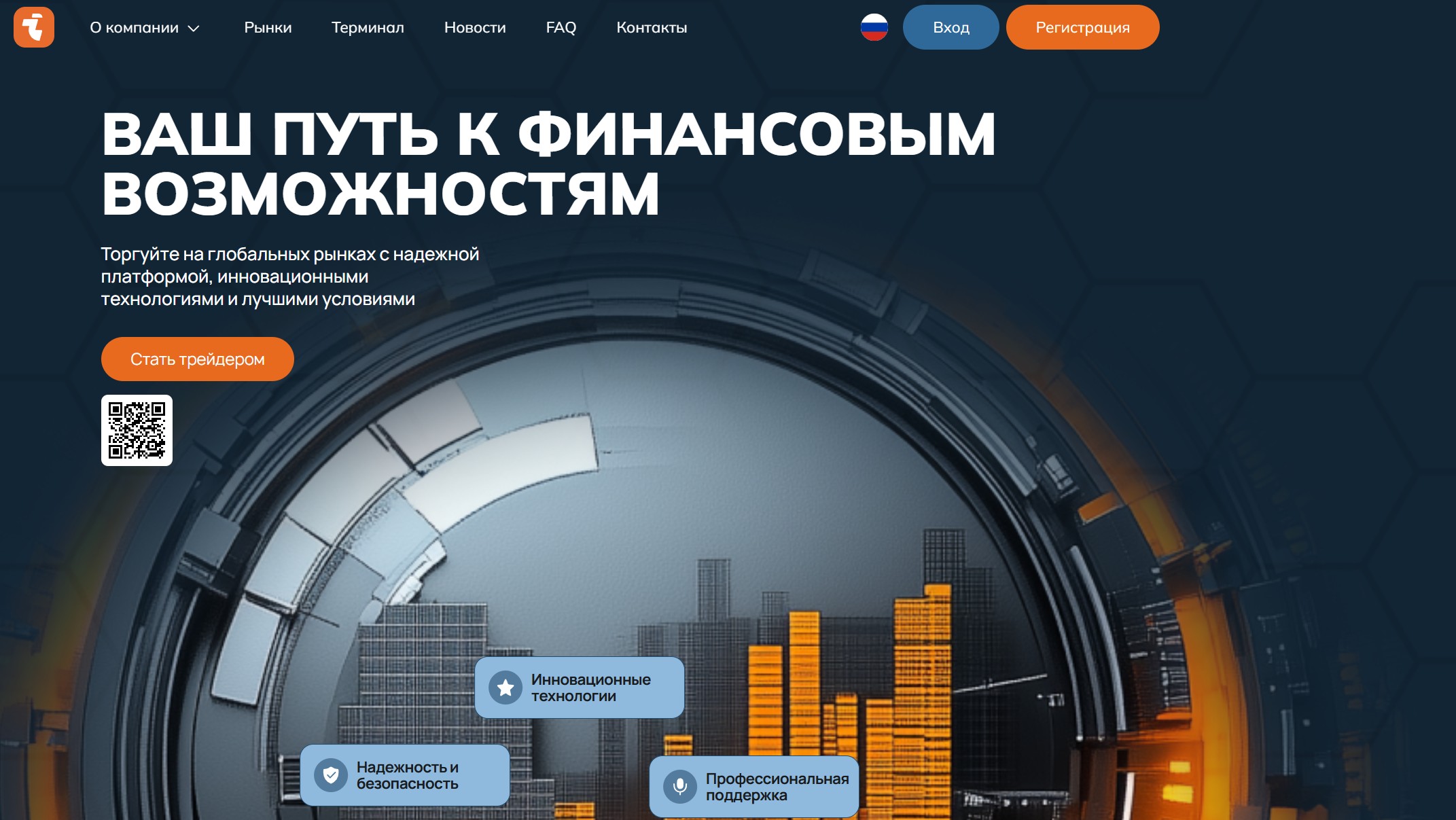Click the orange site logo icon
The width and height of the screenshot is (1456, 820).
(x=33, y=27)
